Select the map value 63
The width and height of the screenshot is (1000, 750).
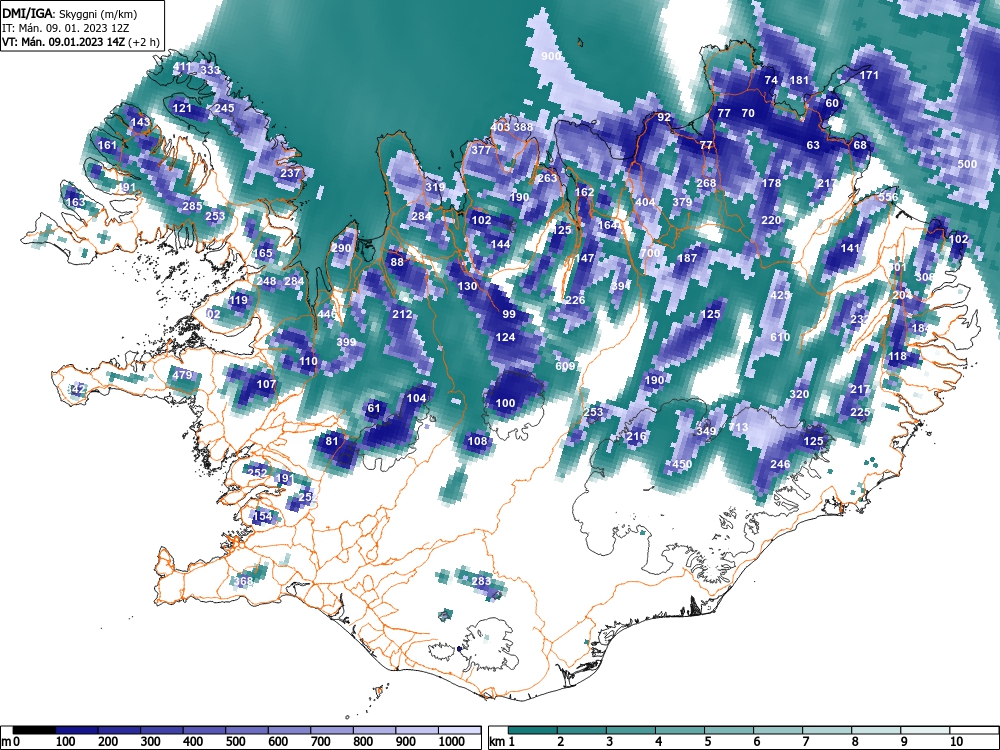(813, 145)
